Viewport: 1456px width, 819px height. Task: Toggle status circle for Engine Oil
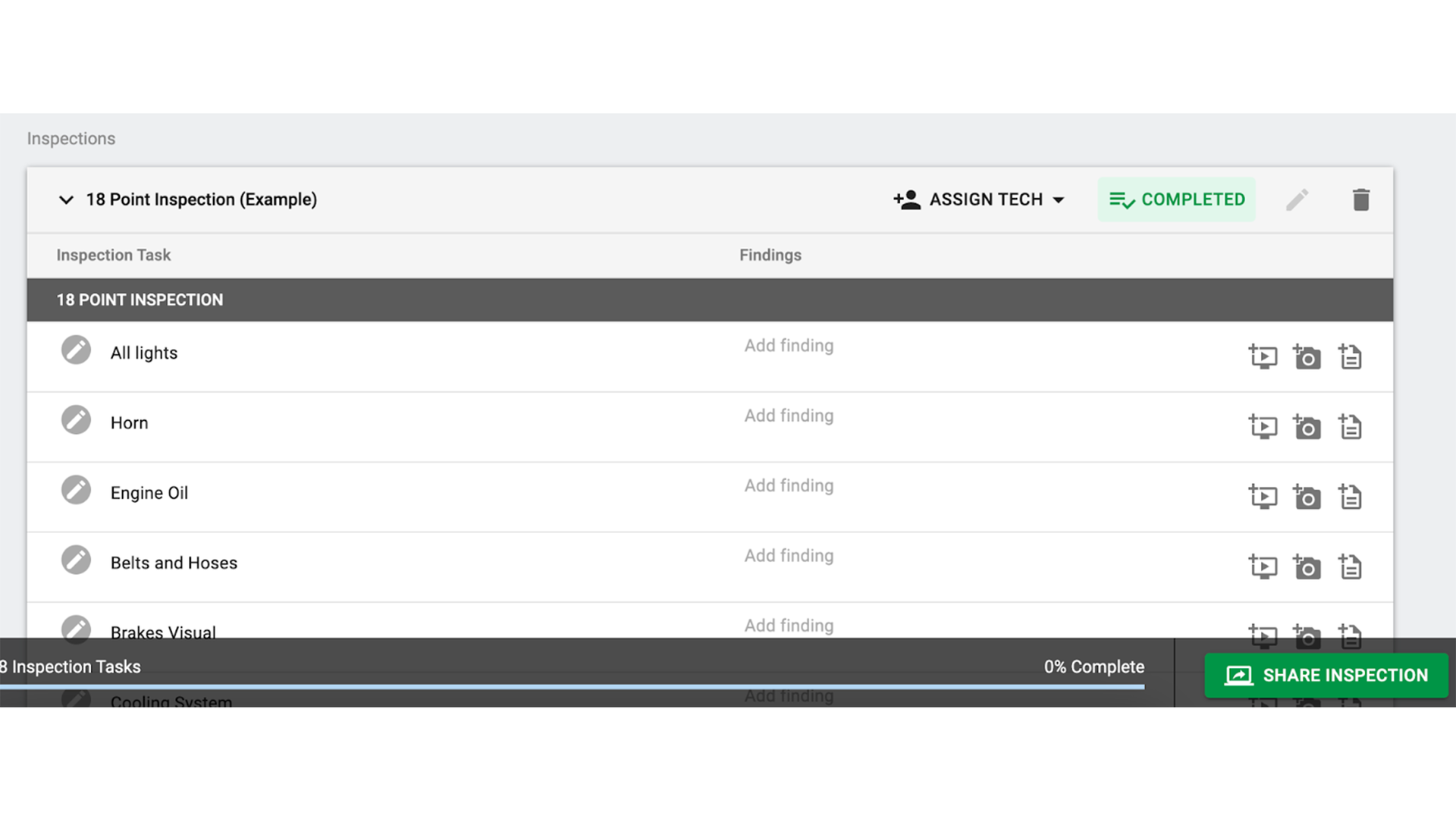[x=76, y=490]
